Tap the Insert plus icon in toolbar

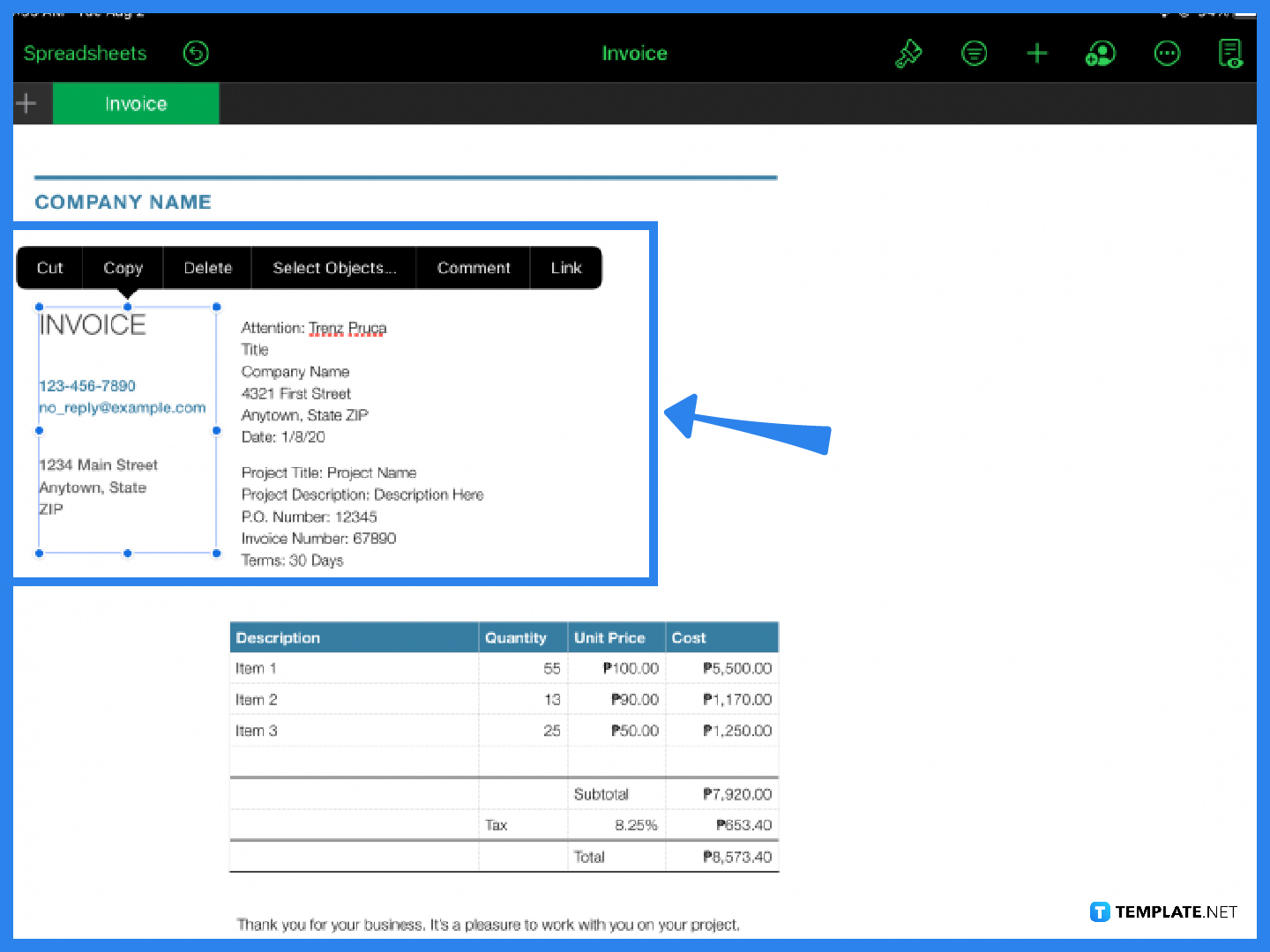tap(1037, 53)
